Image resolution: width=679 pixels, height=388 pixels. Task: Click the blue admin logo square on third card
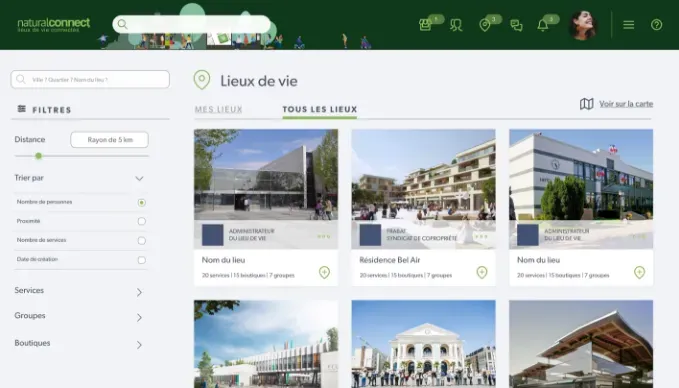[528, 235]
